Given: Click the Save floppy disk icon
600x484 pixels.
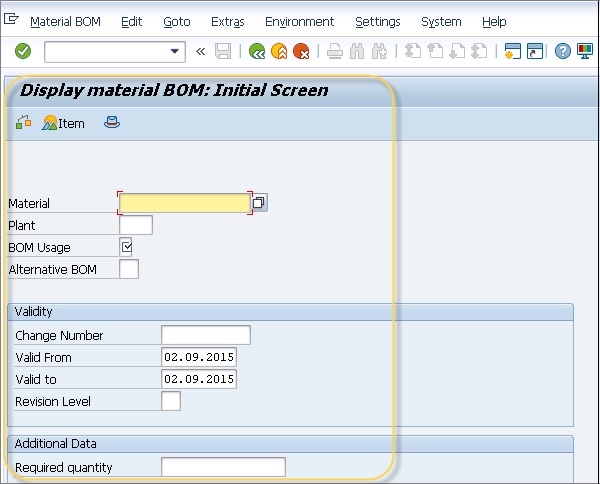Looking at the screenshot, I should [223, 51].
